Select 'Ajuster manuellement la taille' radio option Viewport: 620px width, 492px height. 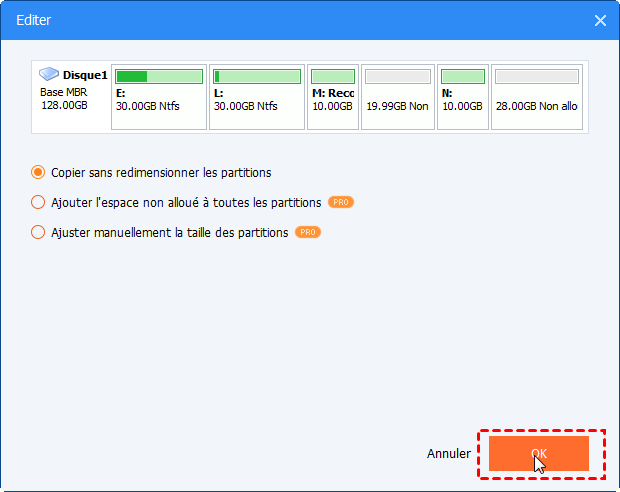[38, 232]
